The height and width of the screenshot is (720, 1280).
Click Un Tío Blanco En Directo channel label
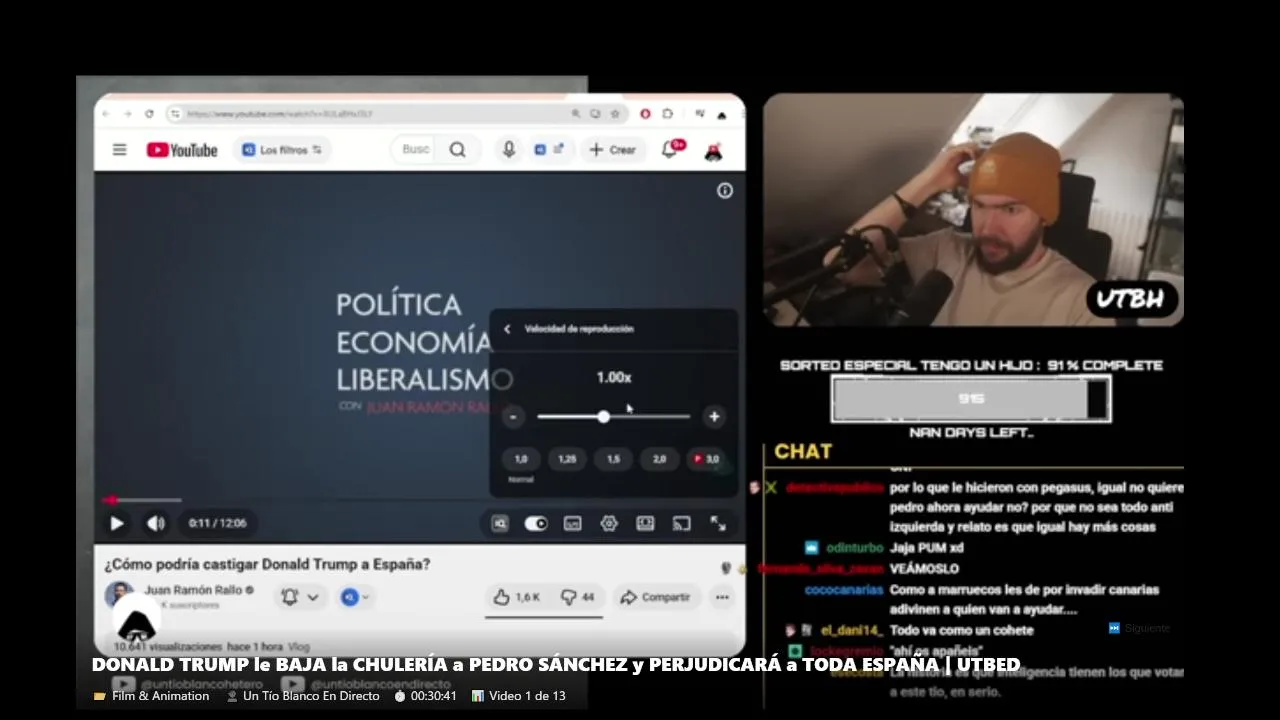pyautogui.click(x=303, y=696)
